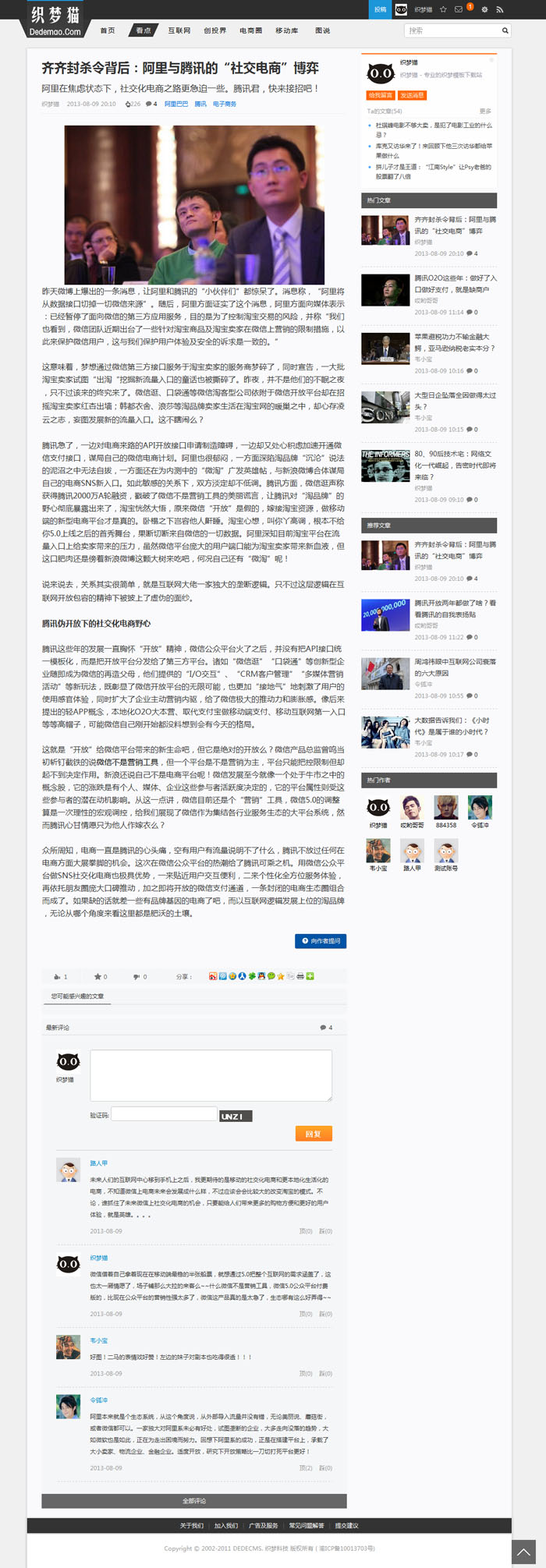The image size is (546, 1568).
Task: Open the 大型日企 Sony article thumbnail
Action: (x=385, y=406)
